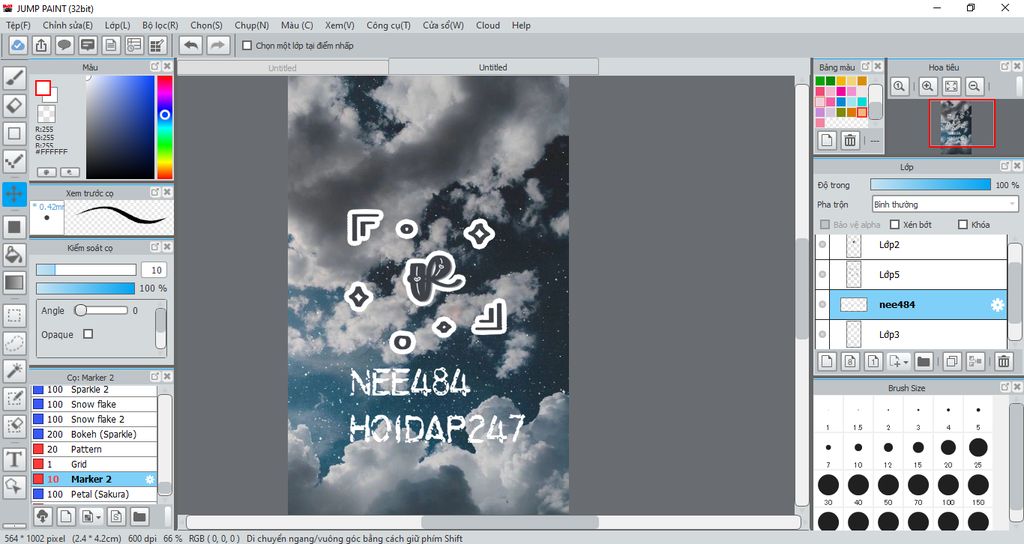The height and width of the screenshot is (544, 1024).
Task: Select the lasso selection tool
Action: click(14, 344)
